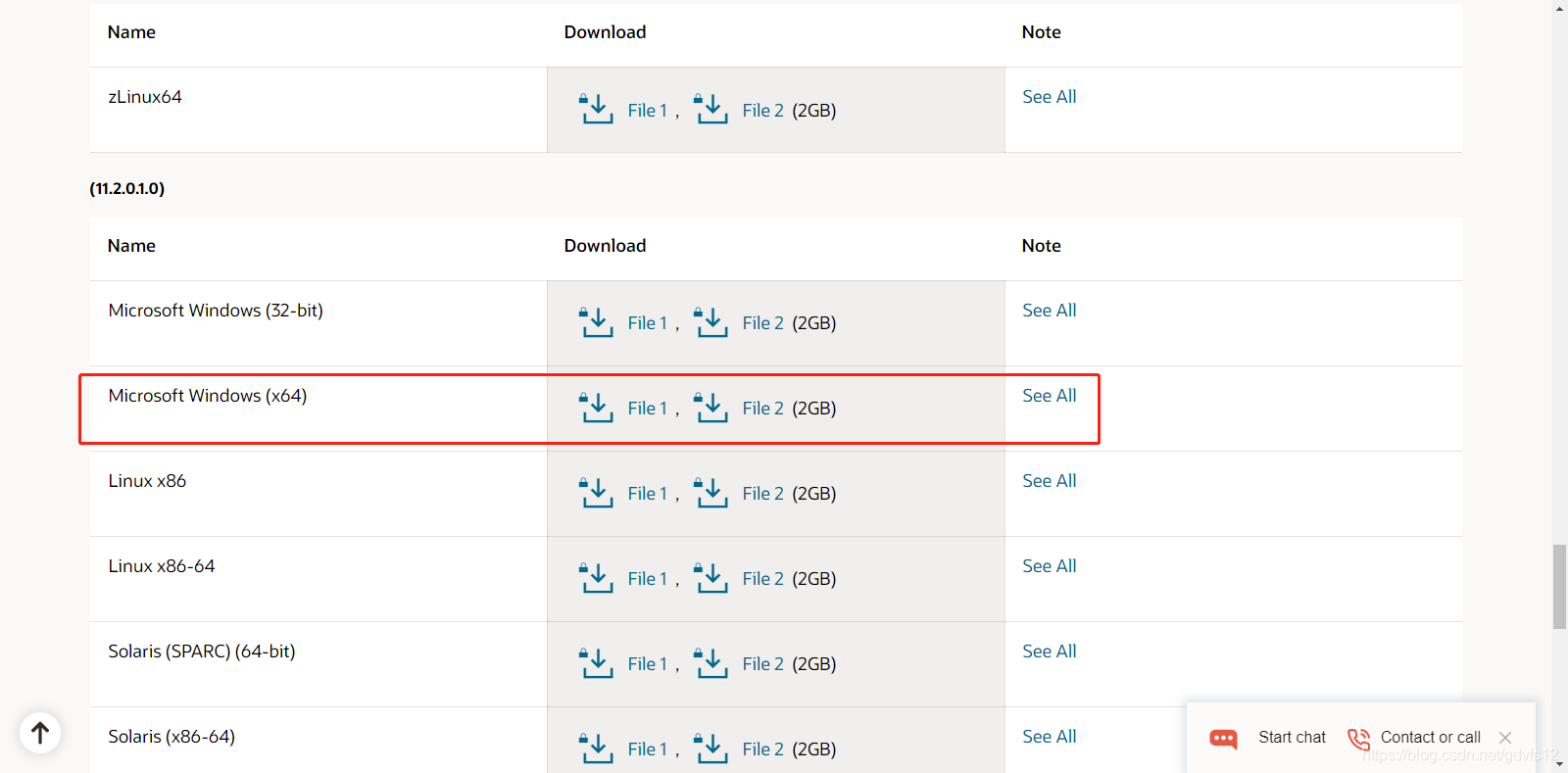Viewport: 1568px width, 773px height.
Task: Open File 1 link for Microsoft Windows (x64)
Action: pyautogui.click(x=647, y=409)
